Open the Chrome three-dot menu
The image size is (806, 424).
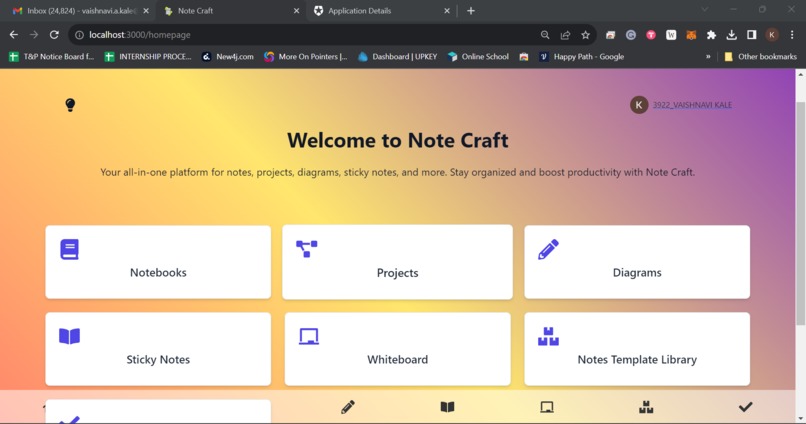click(792, 35)
